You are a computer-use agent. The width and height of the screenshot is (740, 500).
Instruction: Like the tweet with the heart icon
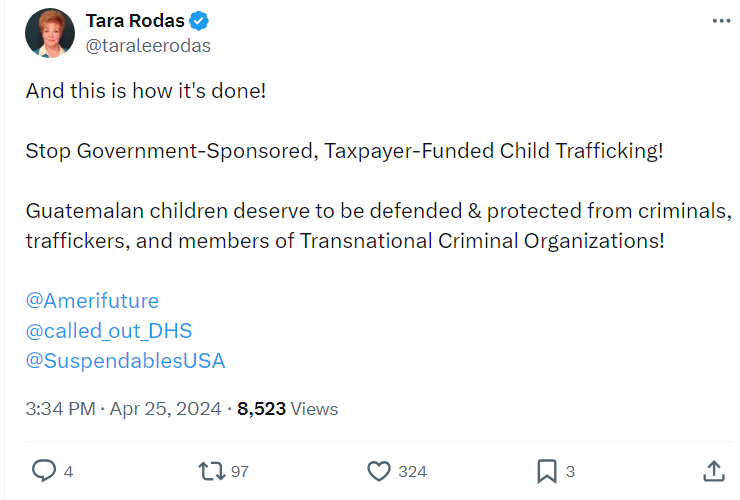pyautogui.click(x=379, y=470)
